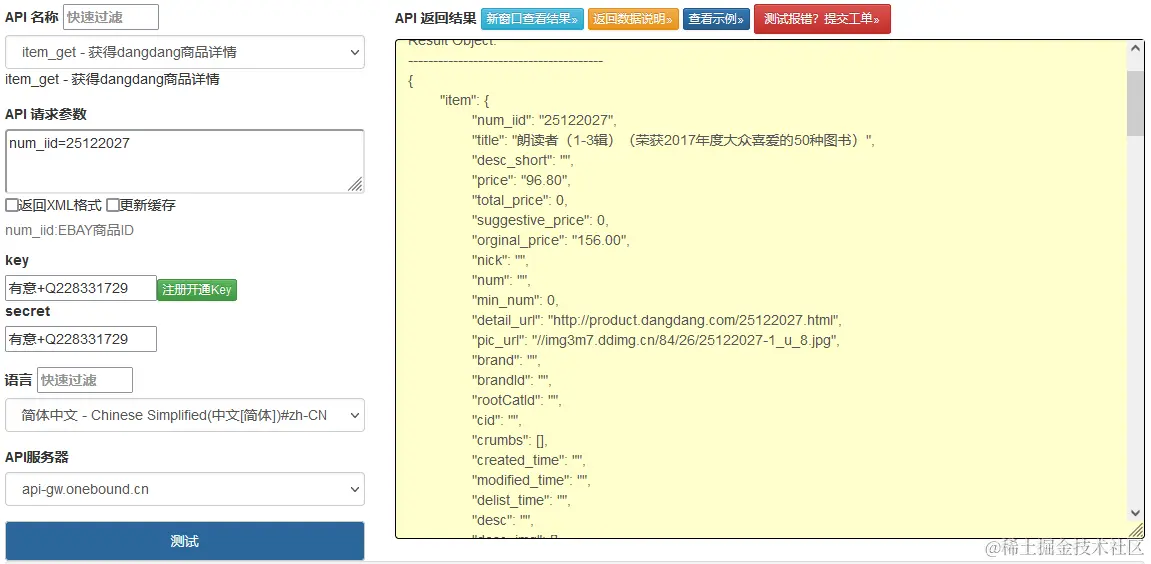Click the "price": "96.80" line
The height and width of the screenshot is (564, 1151).
(521, 180)
